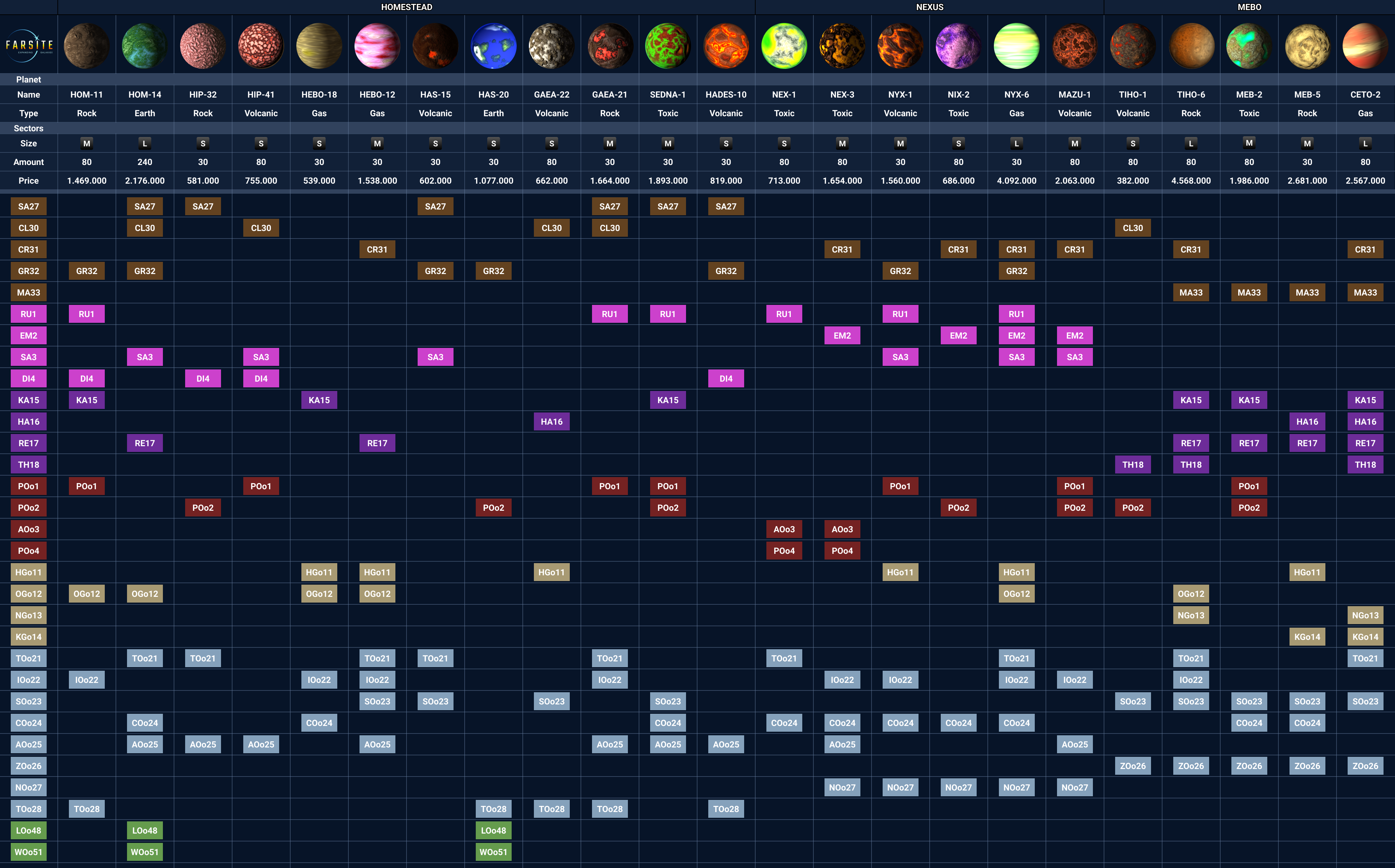Click the TIHO-6 price 4.568.000
This screenshot has height=868, width=1395.
click(1190, 180)
